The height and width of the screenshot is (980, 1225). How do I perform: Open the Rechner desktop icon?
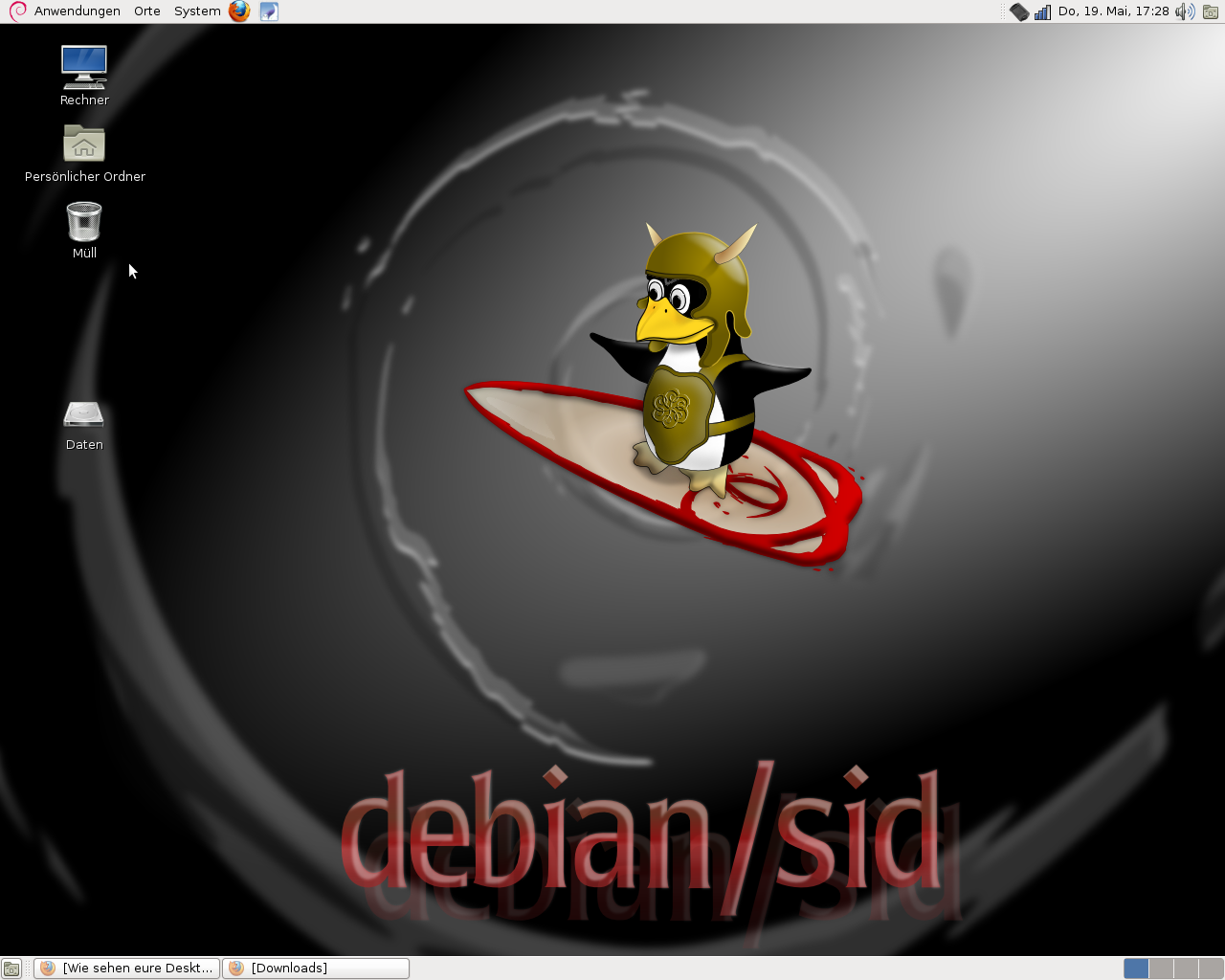tap(84, 67)
